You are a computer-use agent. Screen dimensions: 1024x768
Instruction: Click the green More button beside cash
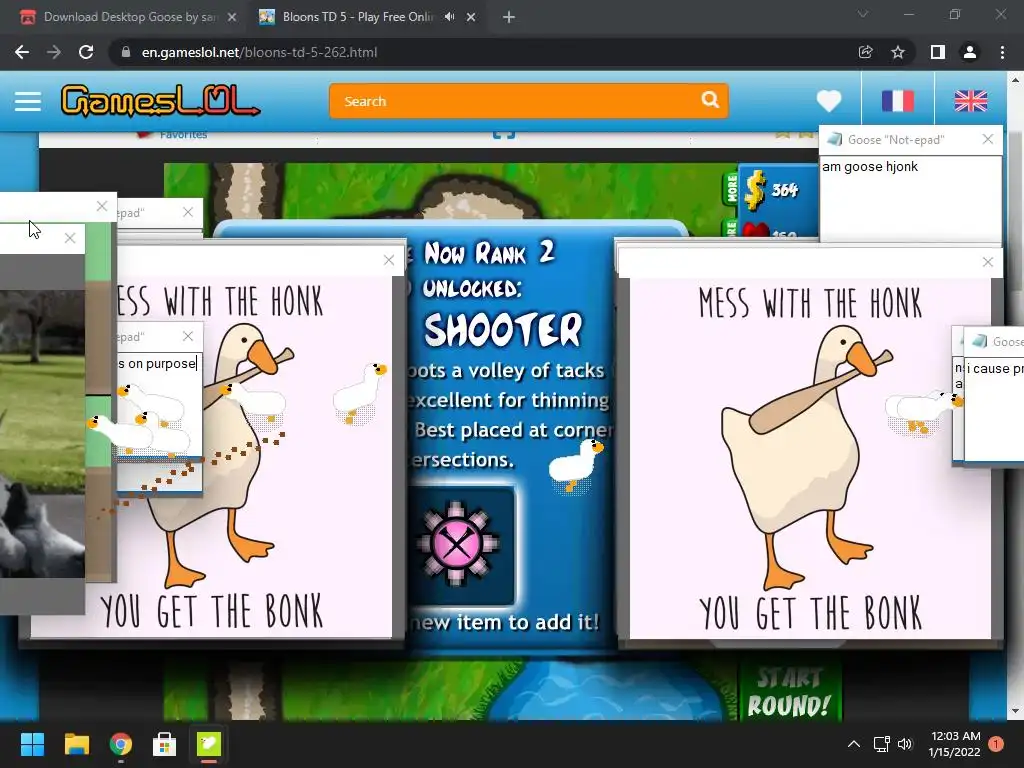click(x=731, y=189)
